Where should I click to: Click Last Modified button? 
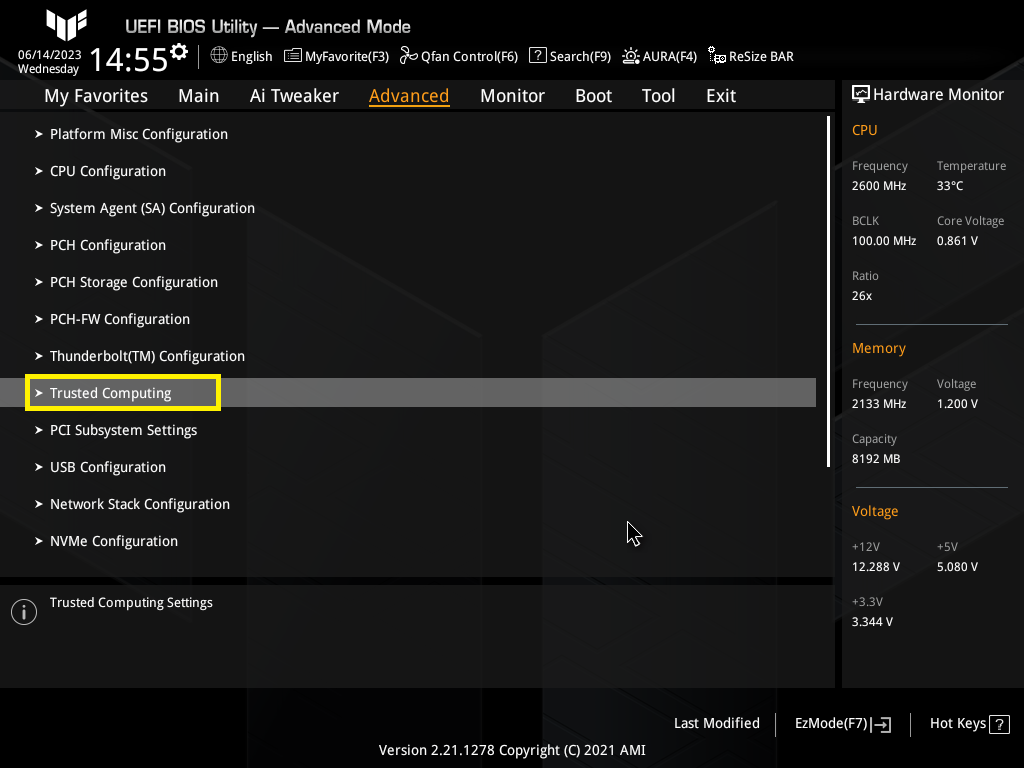(x=716, y=724)
